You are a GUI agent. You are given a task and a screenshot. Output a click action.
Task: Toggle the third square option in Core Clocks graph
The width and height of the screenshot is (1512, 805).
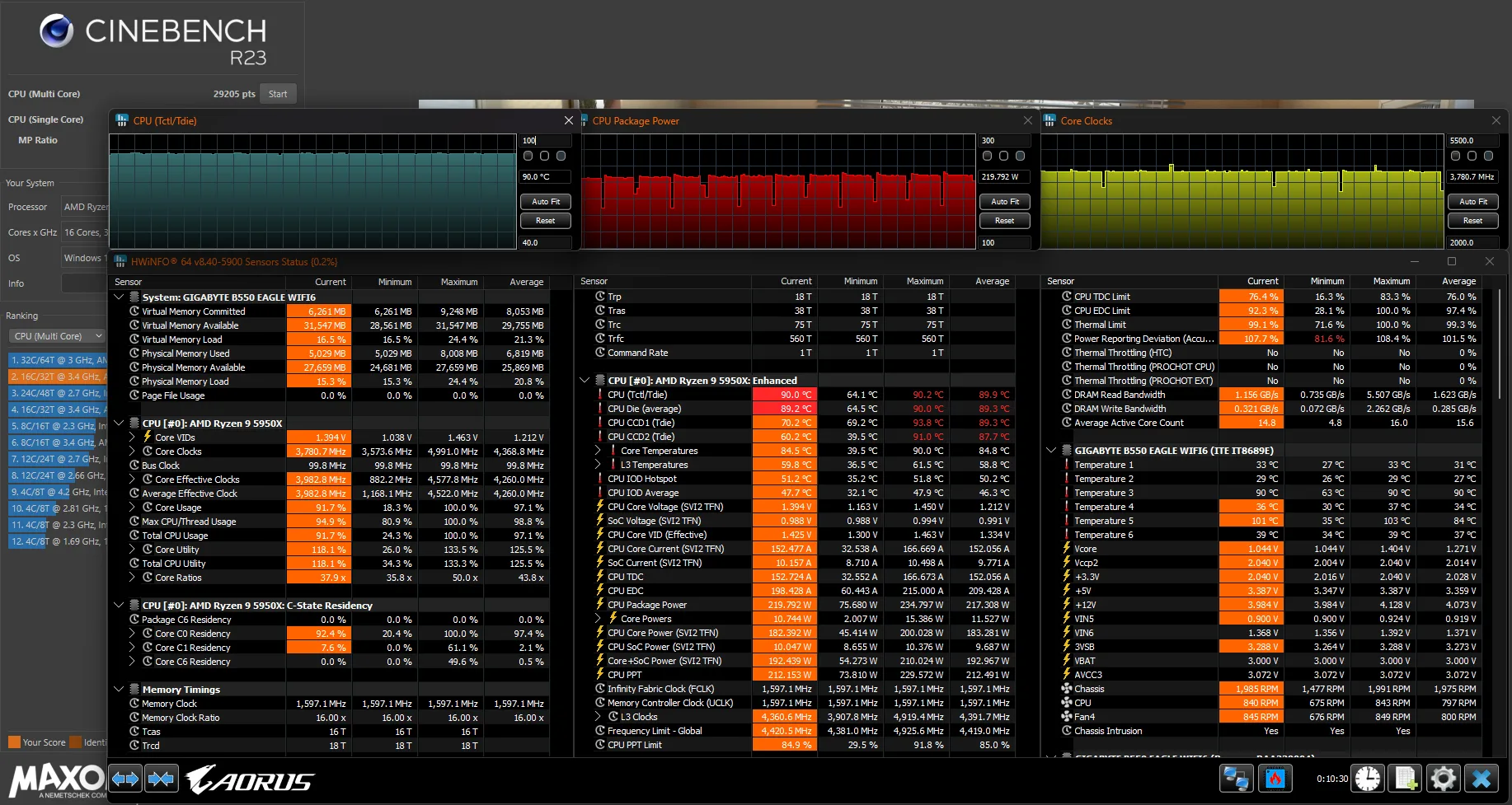point(1489,156)
